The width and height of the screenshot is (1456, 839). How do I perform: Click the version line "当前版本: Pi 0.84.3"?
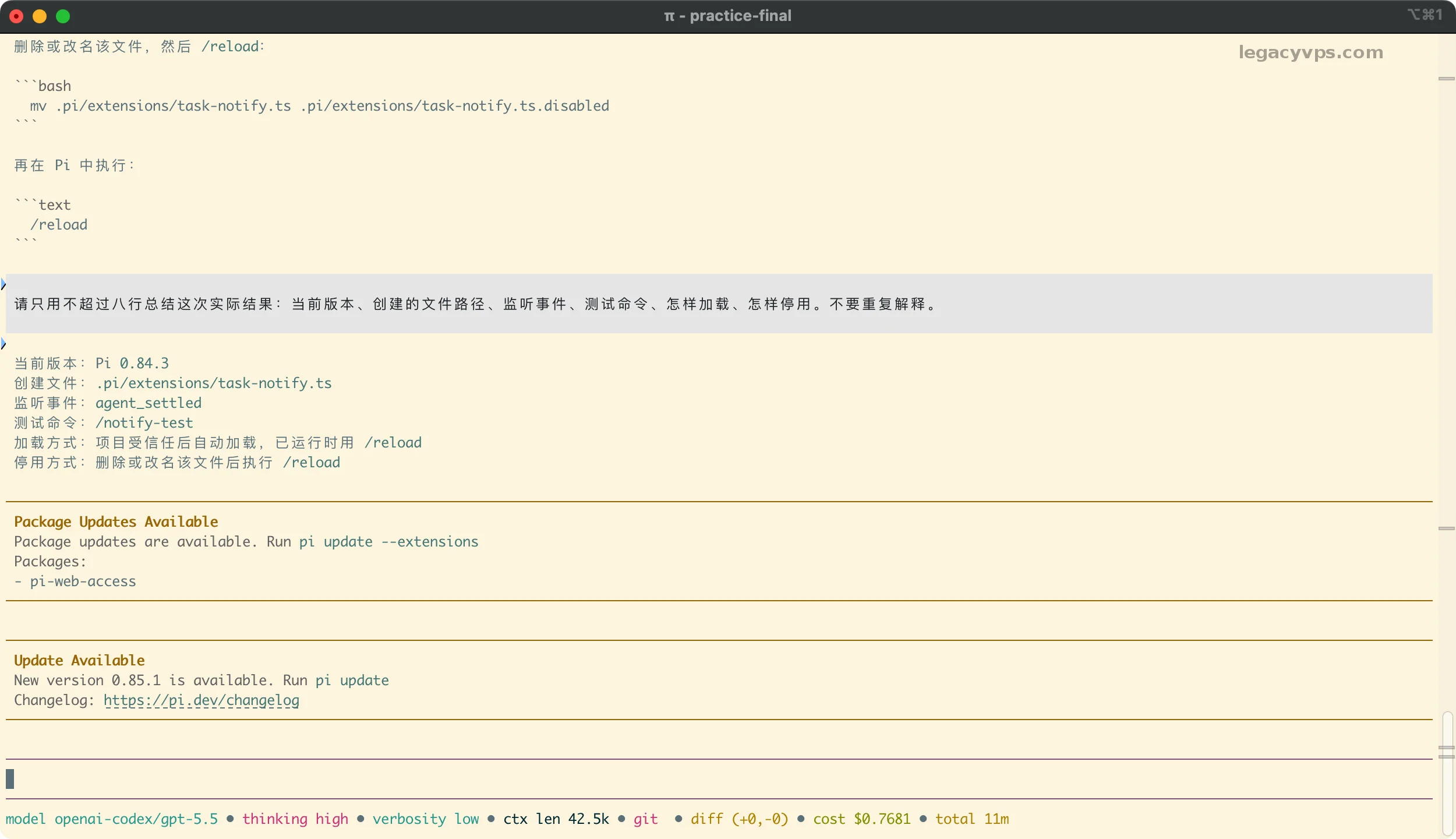[91, 363]
